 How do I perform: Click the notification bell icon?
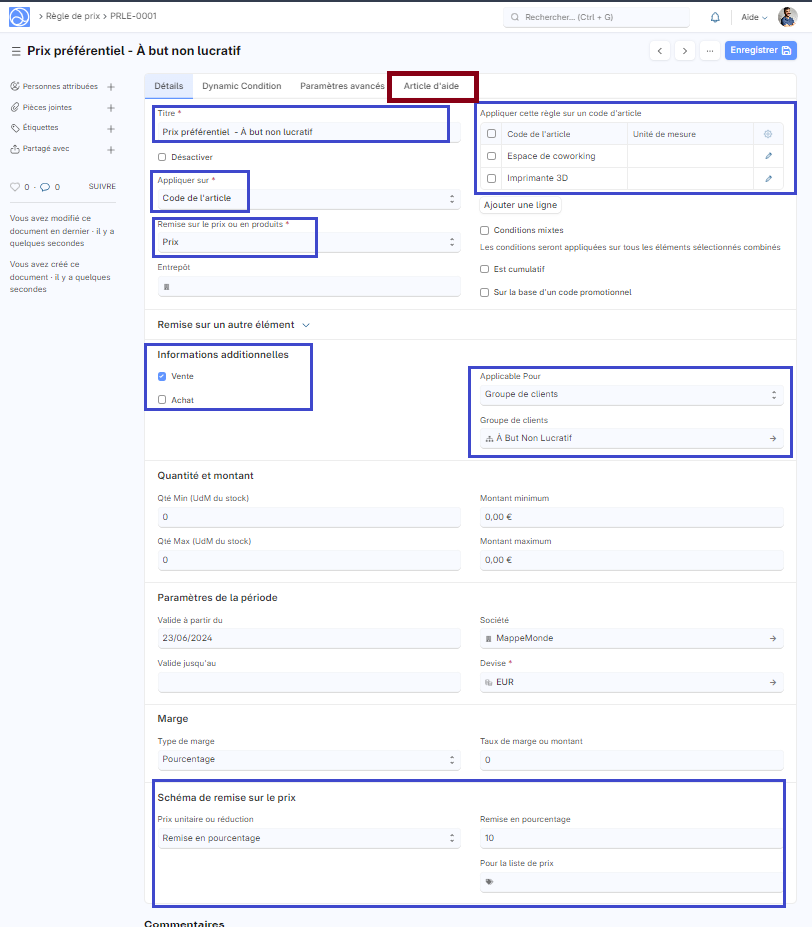tap(715, 17)
